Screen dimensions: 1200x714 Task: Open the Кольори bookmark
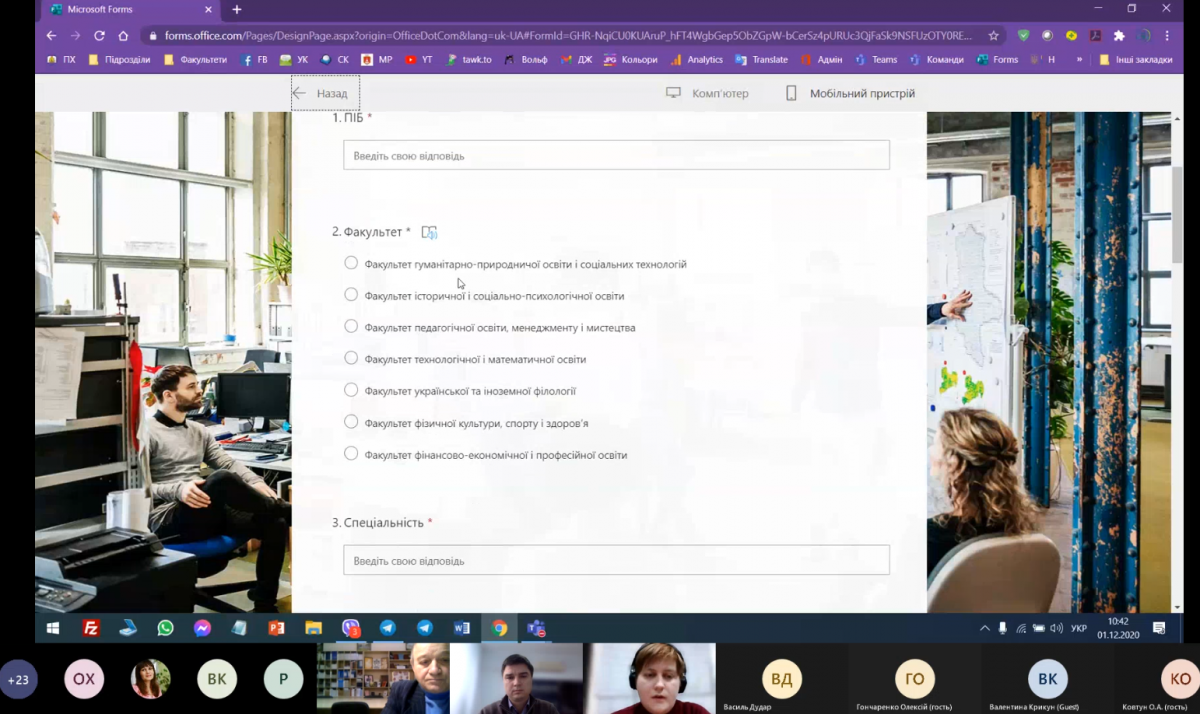[630, 60]
